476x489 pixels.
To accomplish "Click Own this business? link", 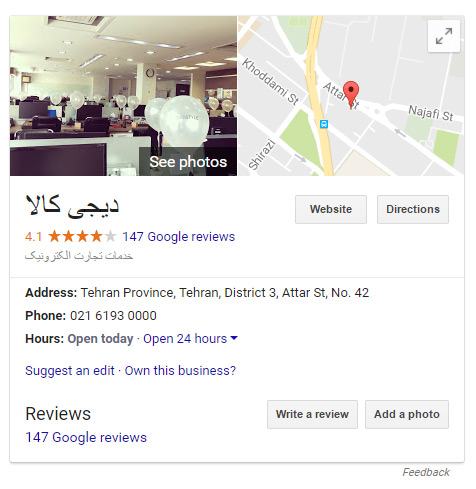I will click(180, 371).
